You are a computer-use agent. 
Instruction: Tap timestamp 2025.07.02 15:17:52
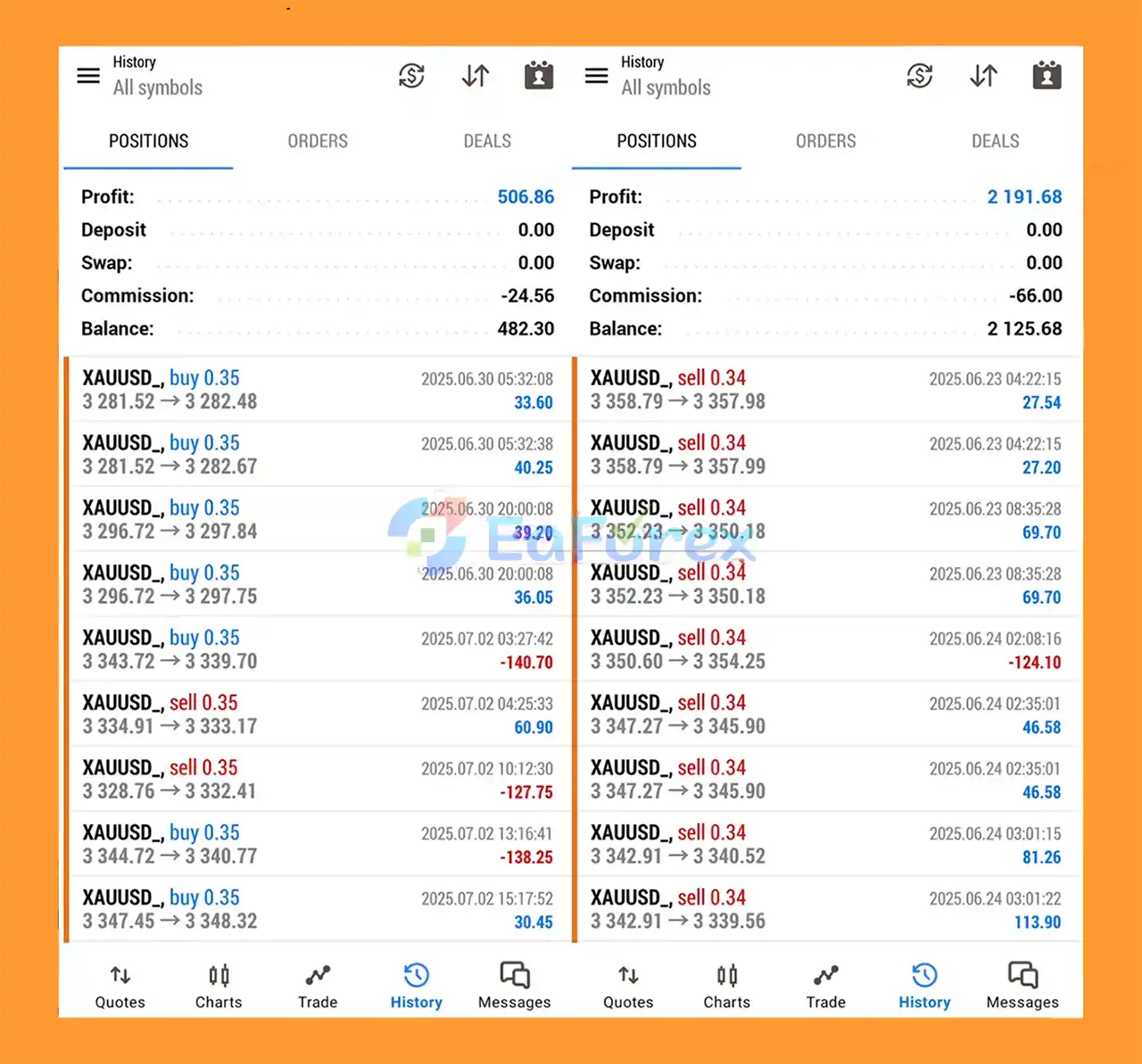click(x=487, y=899)
